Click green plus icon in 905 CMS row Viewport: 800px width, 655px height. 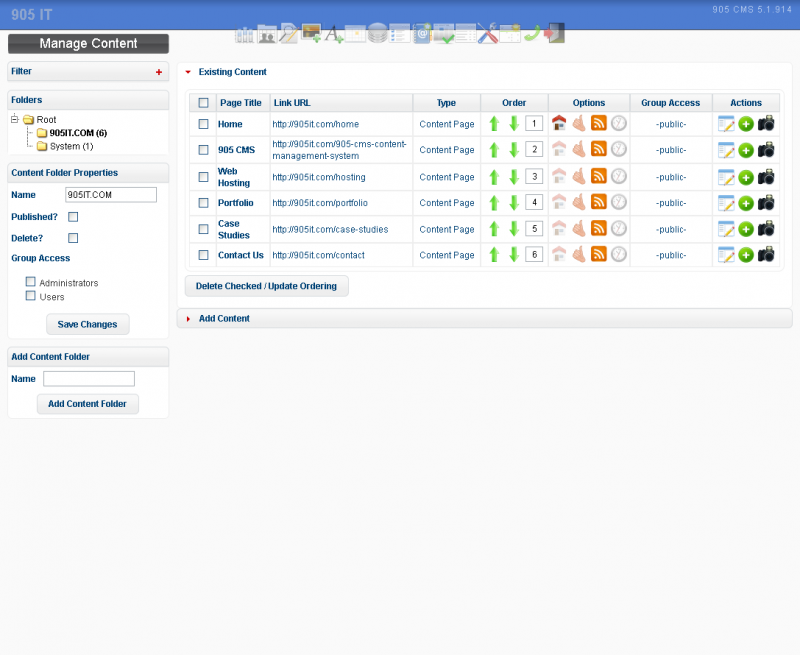coord(746,150)
